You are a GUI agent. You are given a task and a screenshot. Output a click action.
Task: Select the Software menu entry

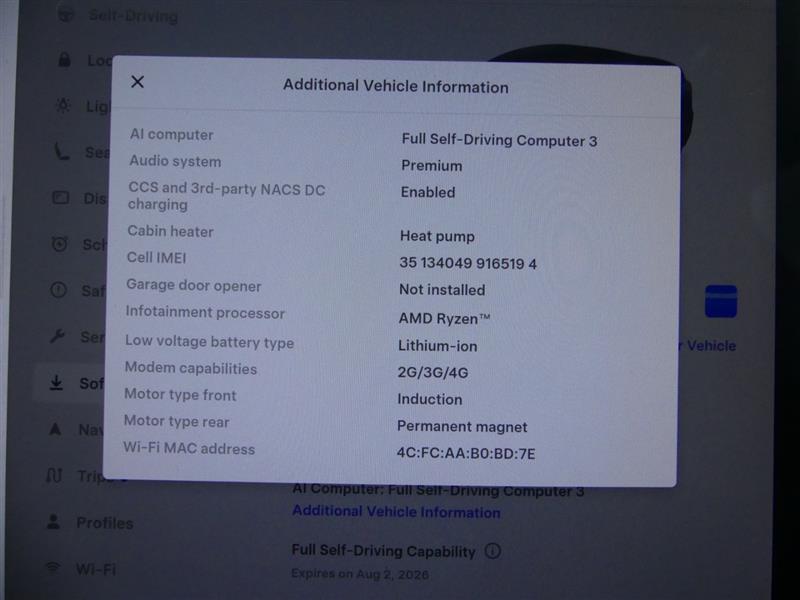(x=92, y=383)
